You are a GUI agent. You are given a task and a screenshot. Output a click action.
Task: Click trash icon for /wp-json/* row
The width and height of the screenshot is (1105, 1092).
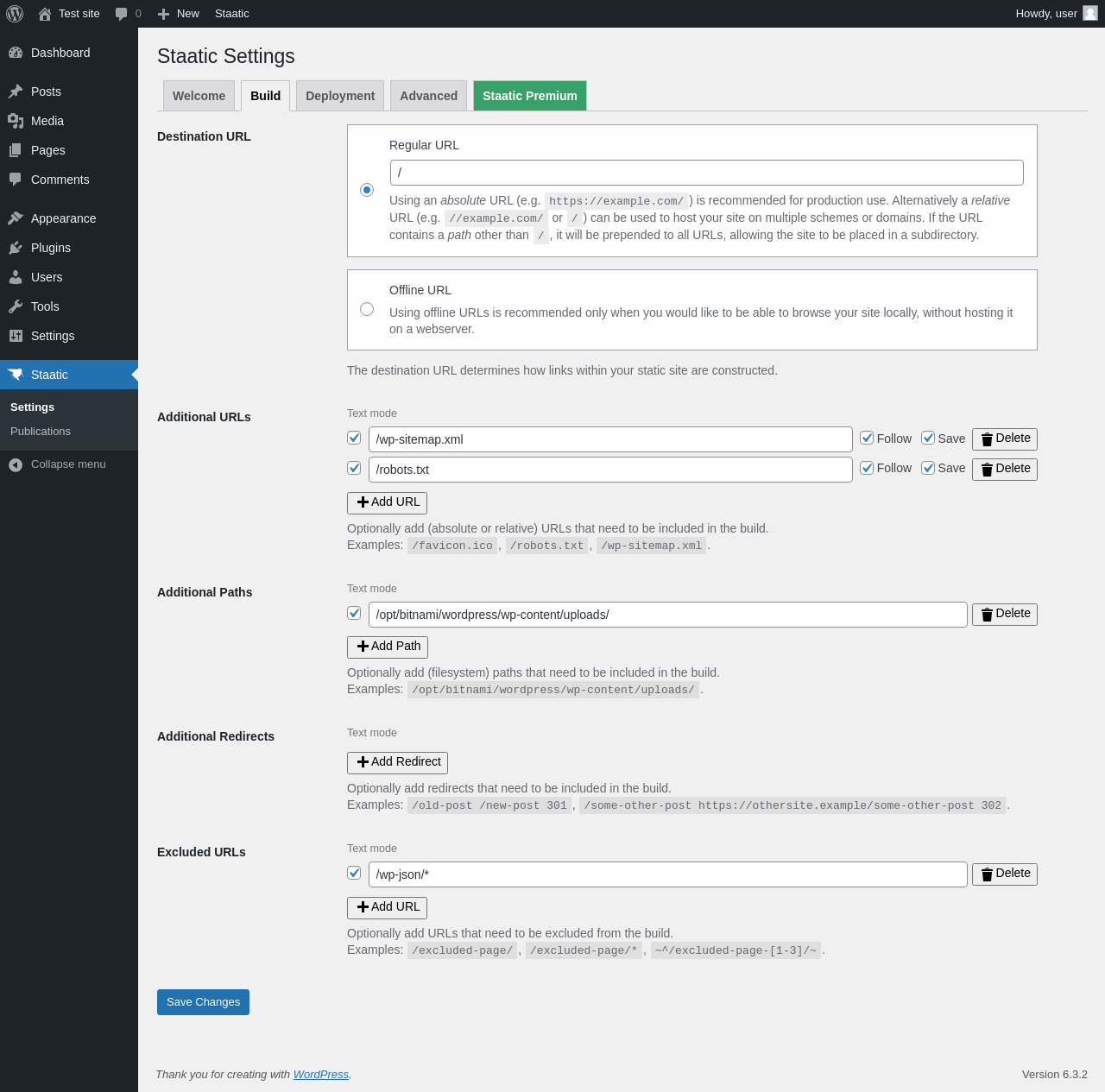coord(987,874)
